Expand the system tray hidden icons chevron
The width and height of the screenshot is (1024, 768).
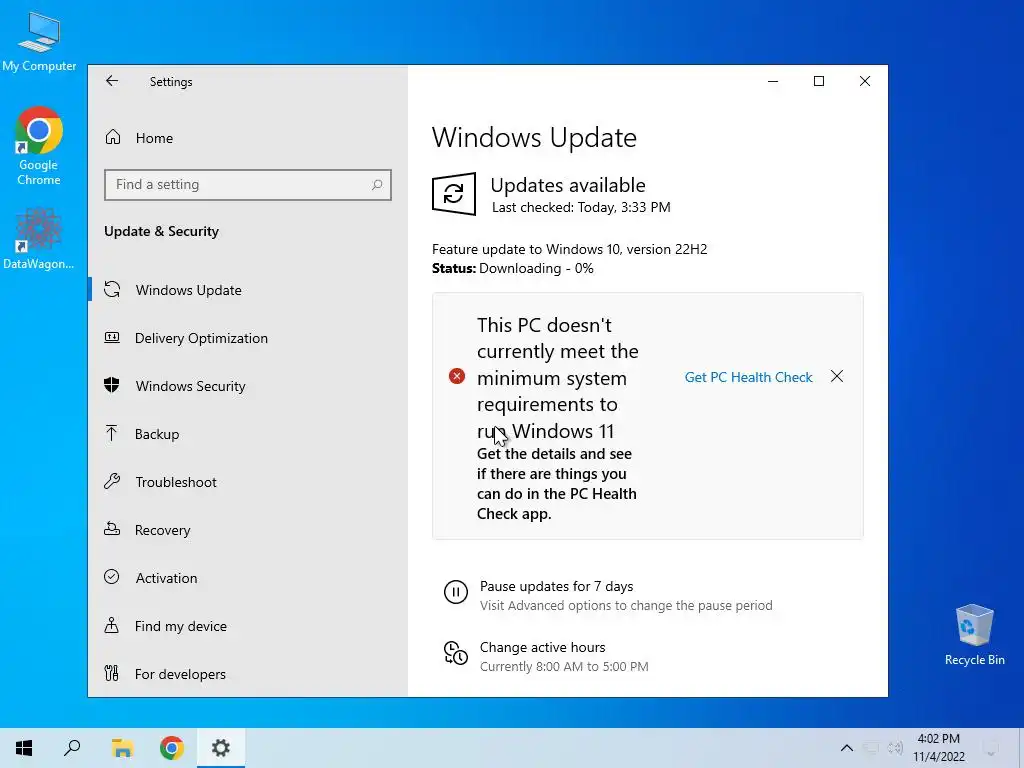click(846, 748)
